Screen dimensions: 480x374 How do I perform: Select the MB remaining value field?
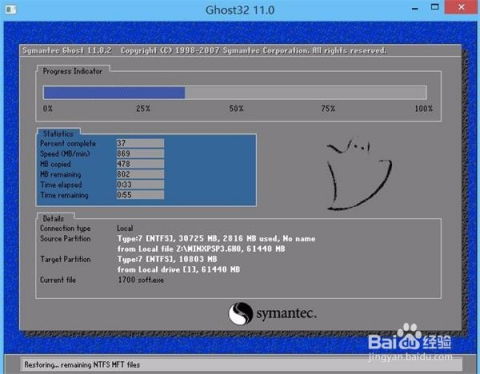[140, 174]
